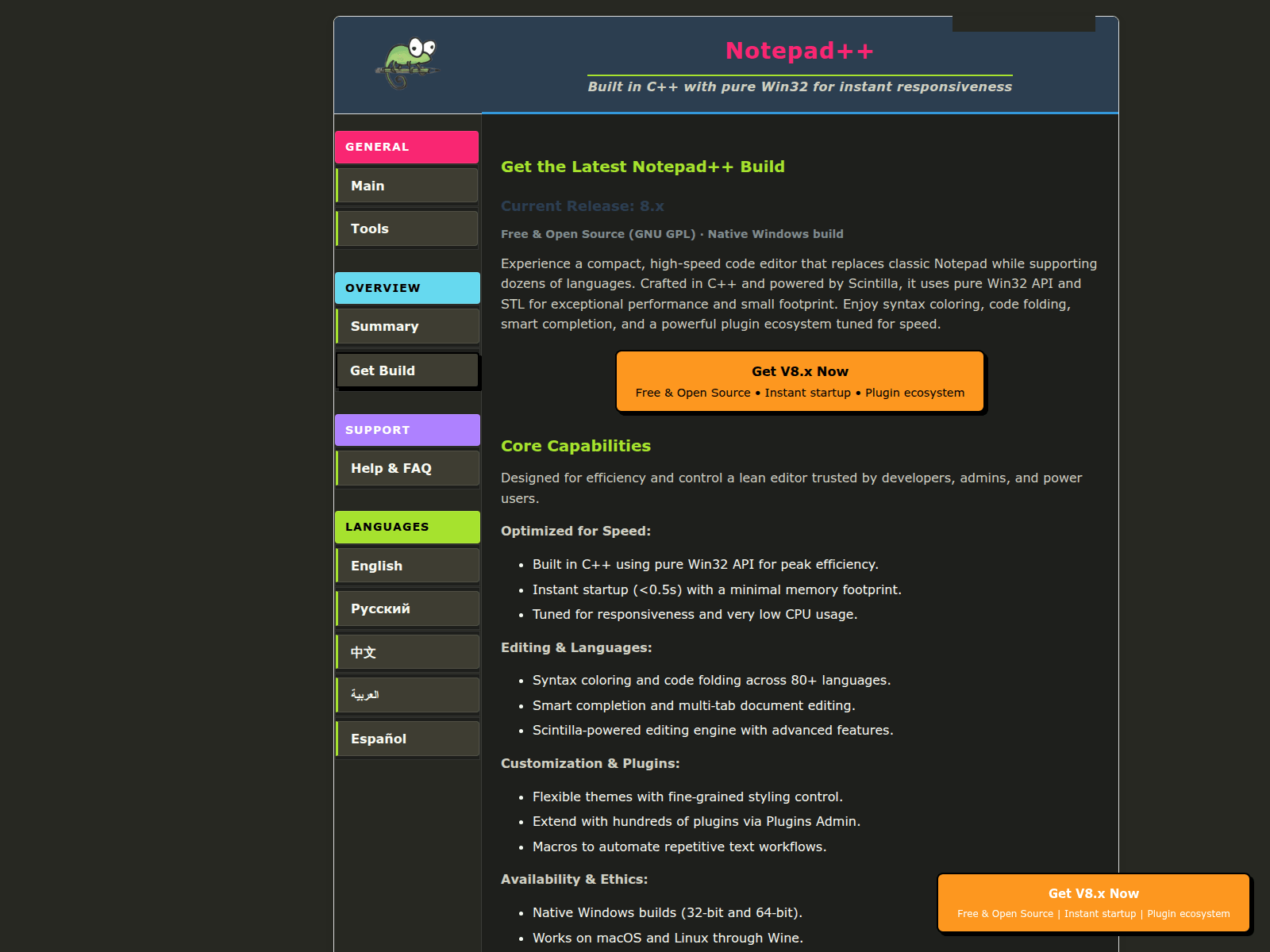This screenshot has height=952, width=1270.
Task: Click bullet 'Smart completion and multi-tab' text
Action: pyautogui.click(x=694, y=705)
